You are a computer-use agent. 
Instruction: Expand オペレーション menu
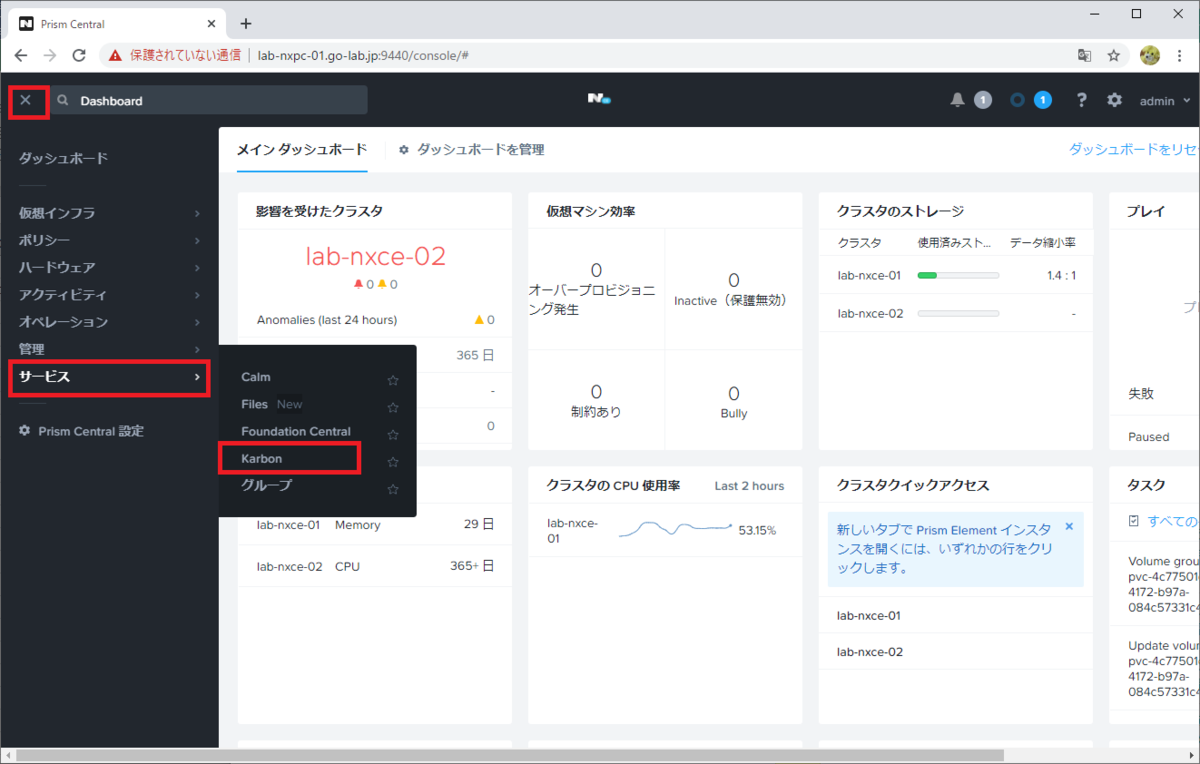(x=109, y=322)
